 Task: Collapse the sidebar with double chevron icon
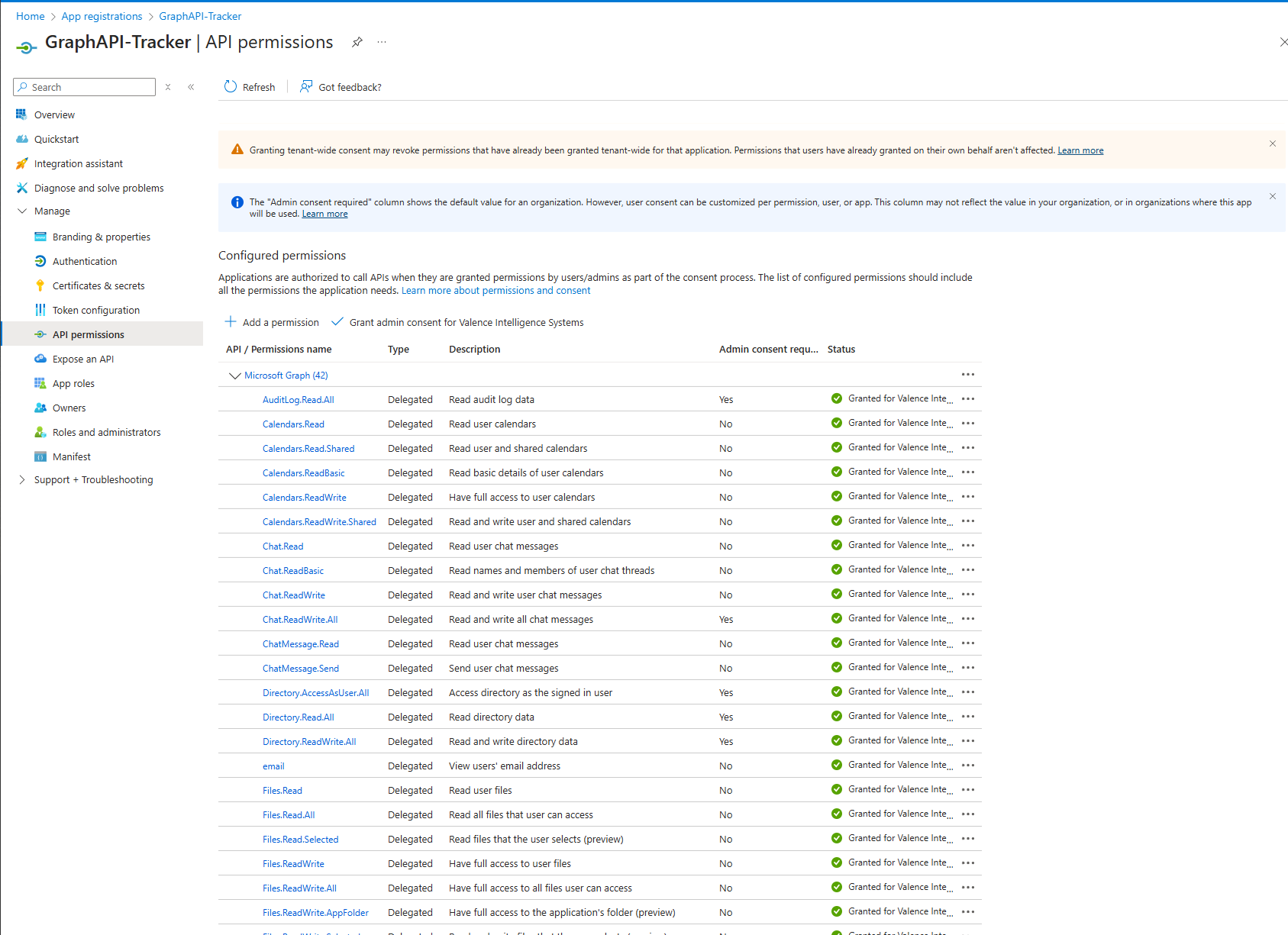point(191,87)
